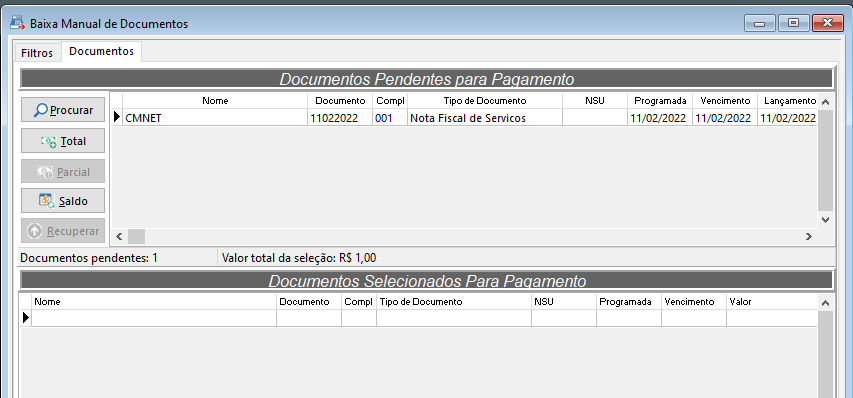Click the vertical scrollbar track of pending grid
853x398 pixels.
(825, 160)
